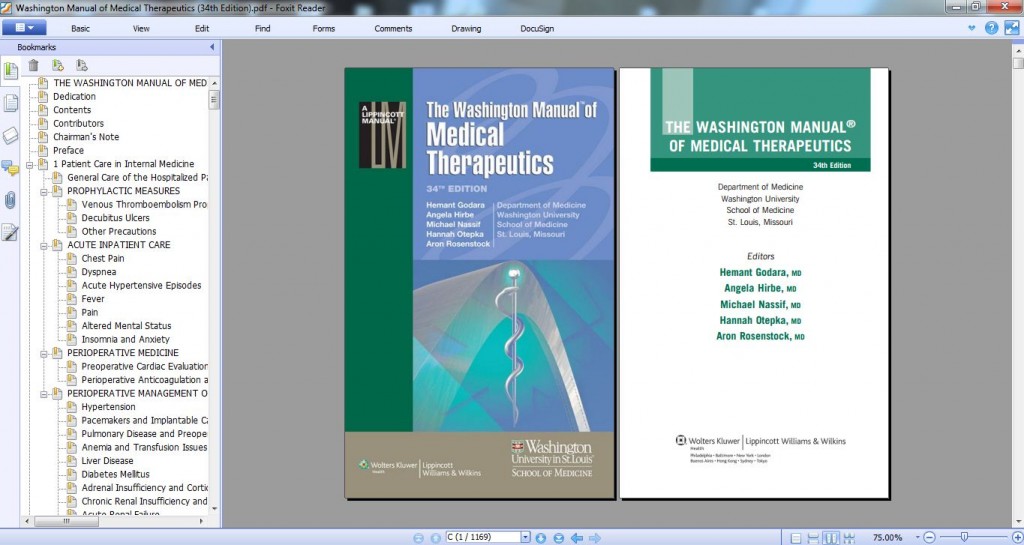1024x545 pixels.
Task: Click the page number field C (1 / 1169)
Action: tap(483, 537)
